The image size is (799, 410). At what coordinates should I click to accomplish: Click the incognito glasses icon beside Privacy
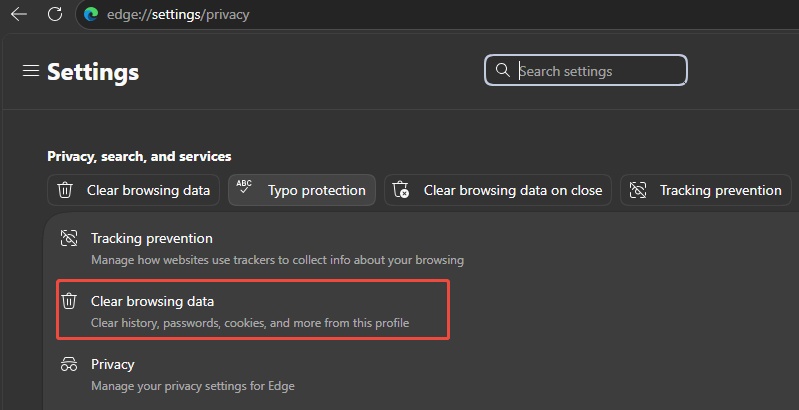[x=69, y=364]
